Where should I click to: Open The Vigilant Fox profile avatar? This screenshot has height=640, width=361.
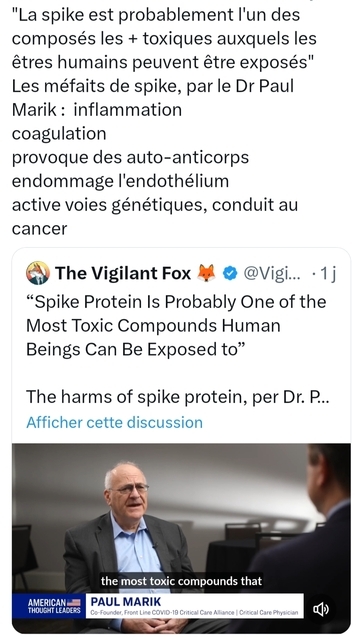38,273
